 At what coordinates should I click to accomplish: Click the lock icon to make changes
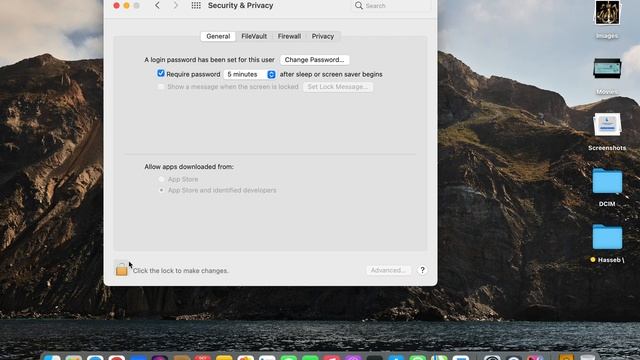[121, 269]
